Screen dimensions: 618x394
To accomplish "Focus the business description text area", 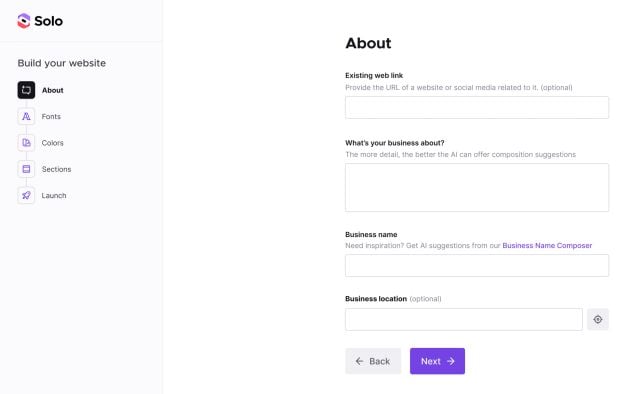I will point(477,188).
